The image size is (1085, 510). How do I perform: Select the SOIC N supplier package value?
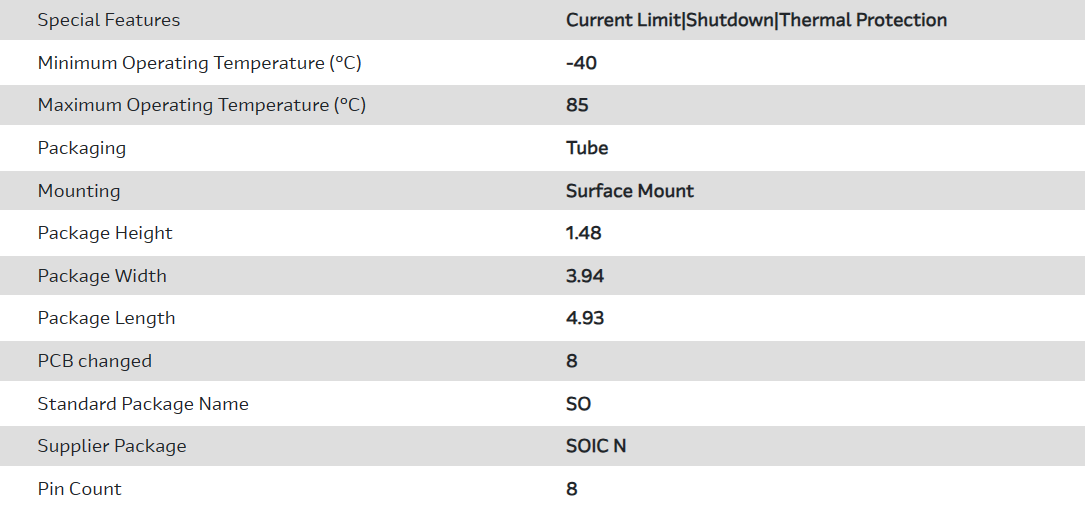tap(596, 446)
